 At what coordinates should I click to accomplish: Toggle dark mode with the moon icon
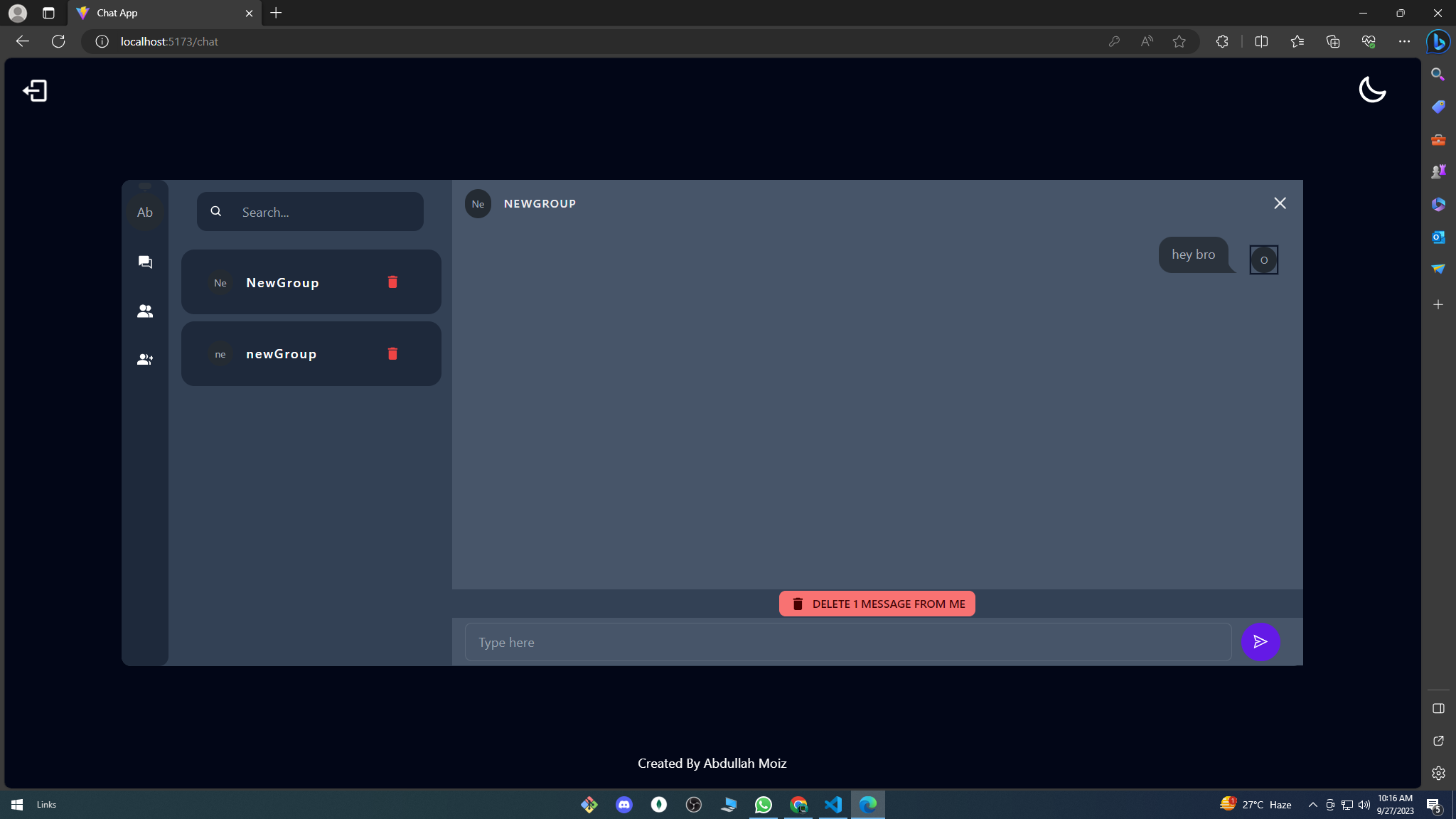1372,90
